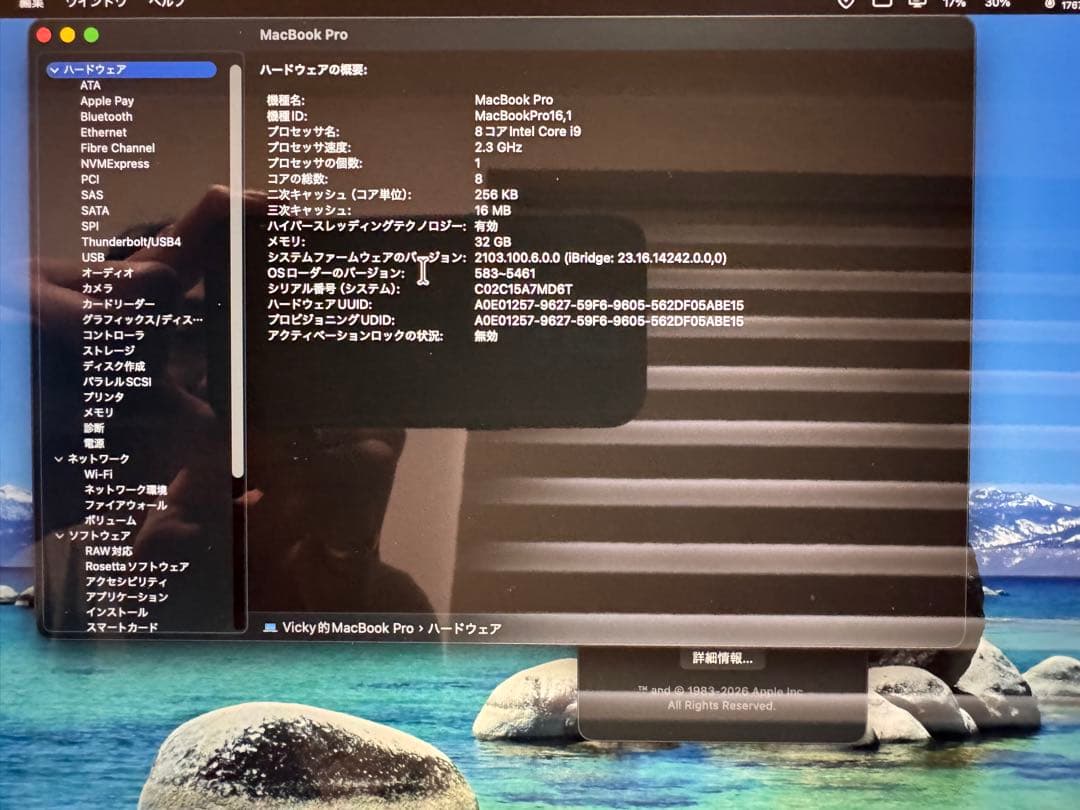Click the プロビジョニングUDID value
1080x810 pixels.
point(609,321)
